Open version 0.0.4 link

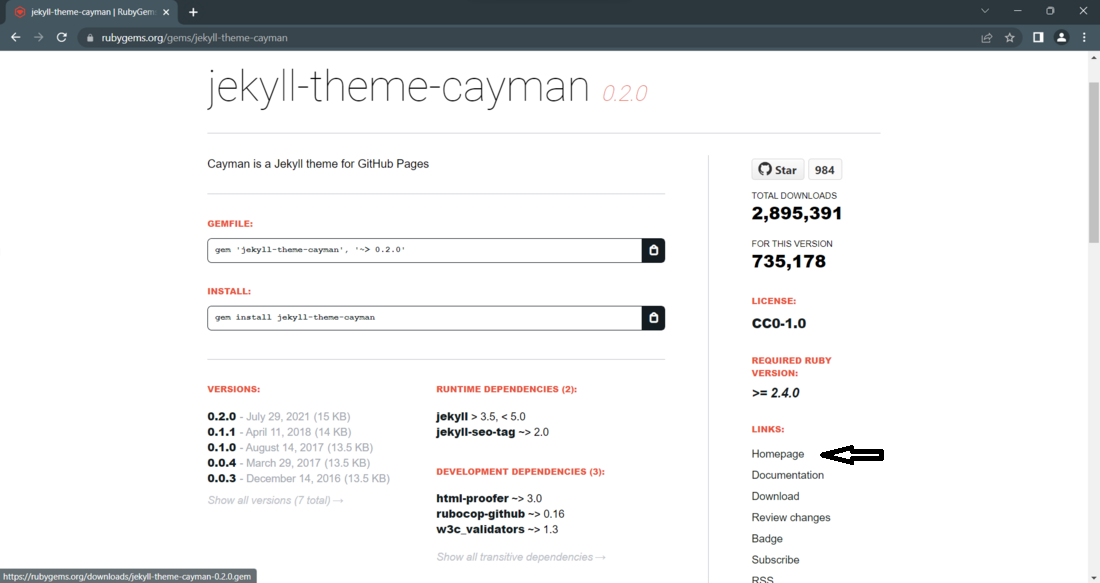pyautogui.click(x=222, y=463)
